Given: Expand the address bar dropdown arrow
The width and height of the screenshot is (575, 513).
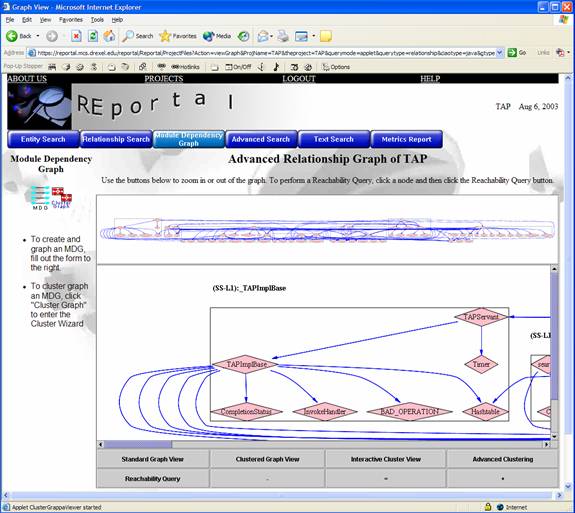Looking at the screenshot, I should pyautogui.click(x=499, y=53).
